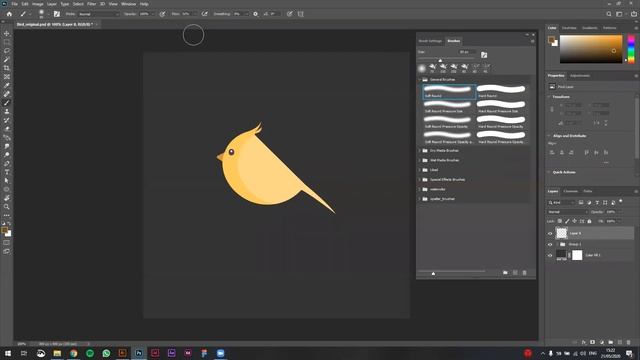Select the Rectangular Marquee tool
This screenshot has width=640, height=360.
point(7,42)
